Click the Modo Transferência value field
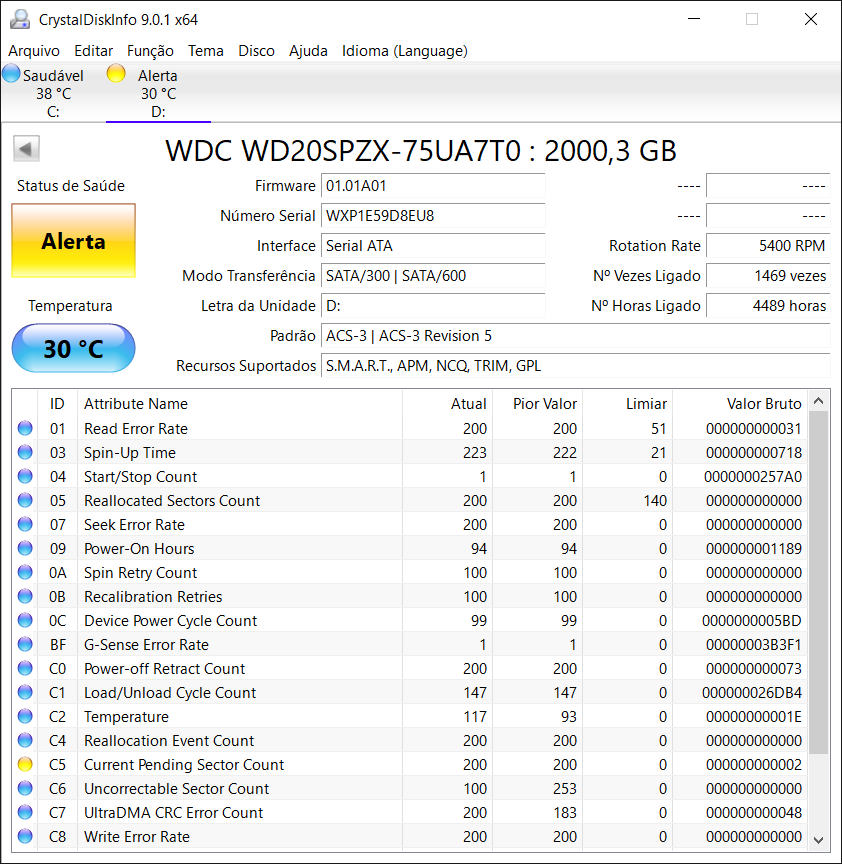The width and height of the screenshot is (842, 864). click(x=433, y=276)
